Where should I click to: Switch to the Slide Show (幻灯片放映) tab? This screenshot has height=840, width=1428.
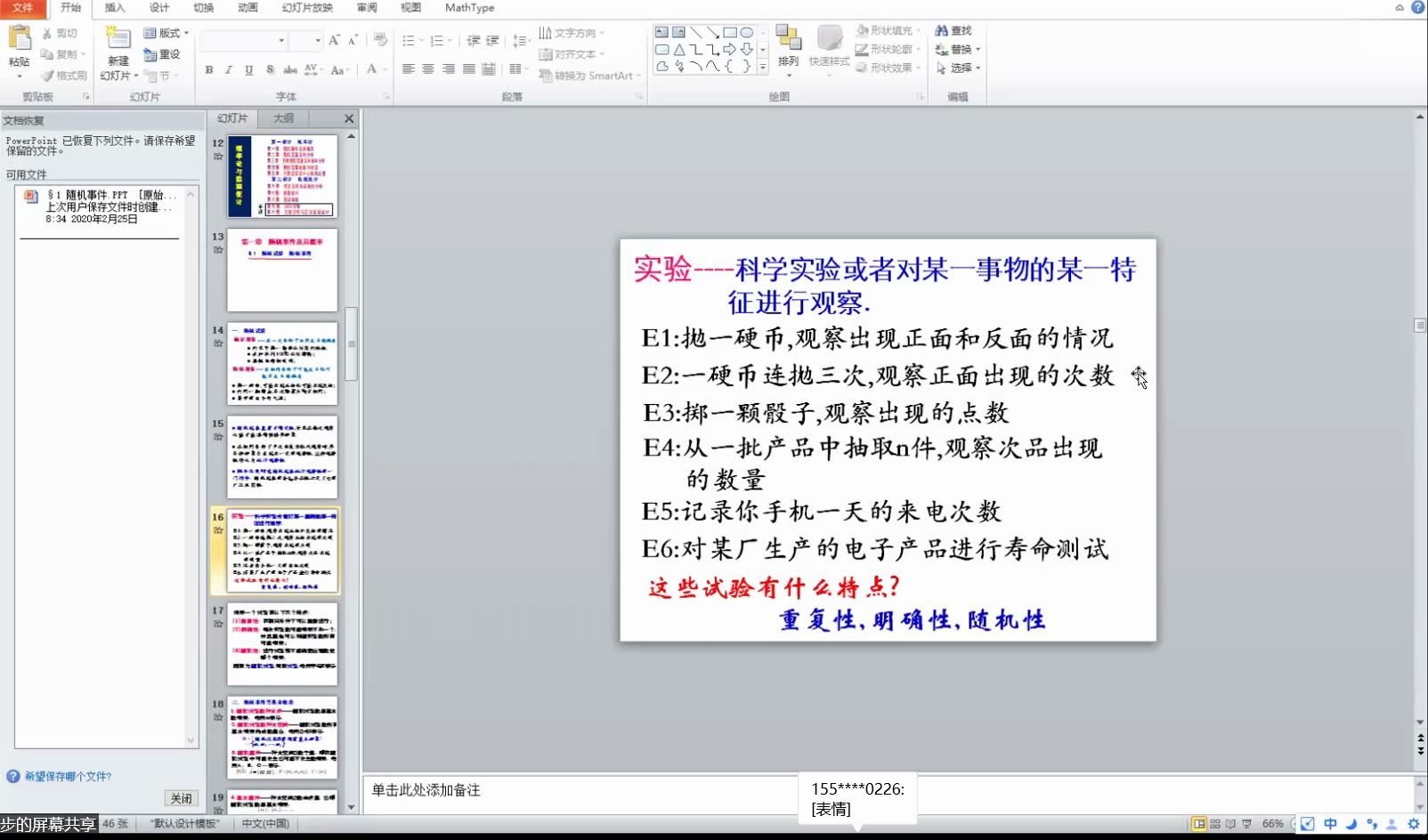coord(307,7)
